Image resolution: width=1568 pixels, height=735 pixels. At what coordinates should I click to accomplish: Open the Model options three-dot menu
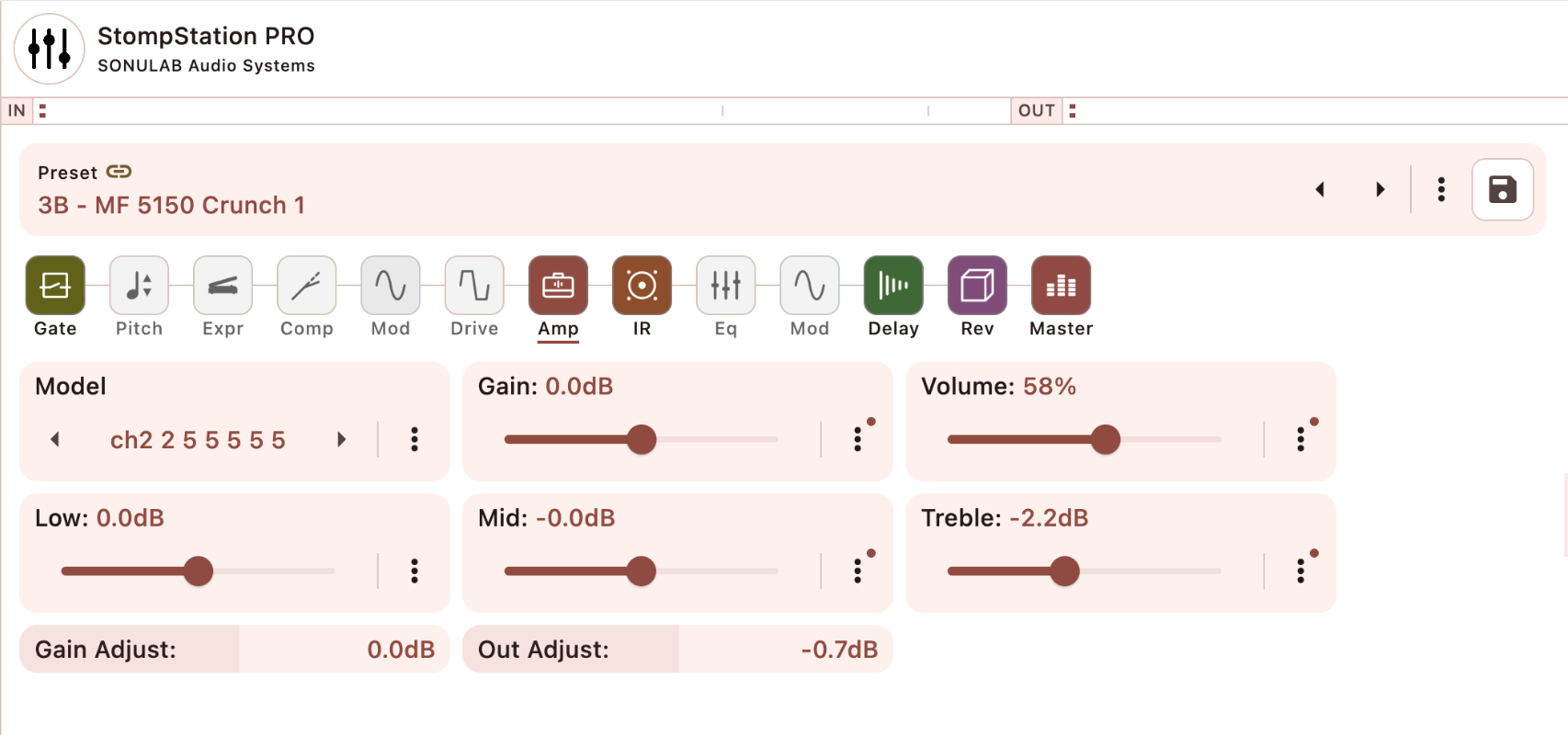point(415,439)
